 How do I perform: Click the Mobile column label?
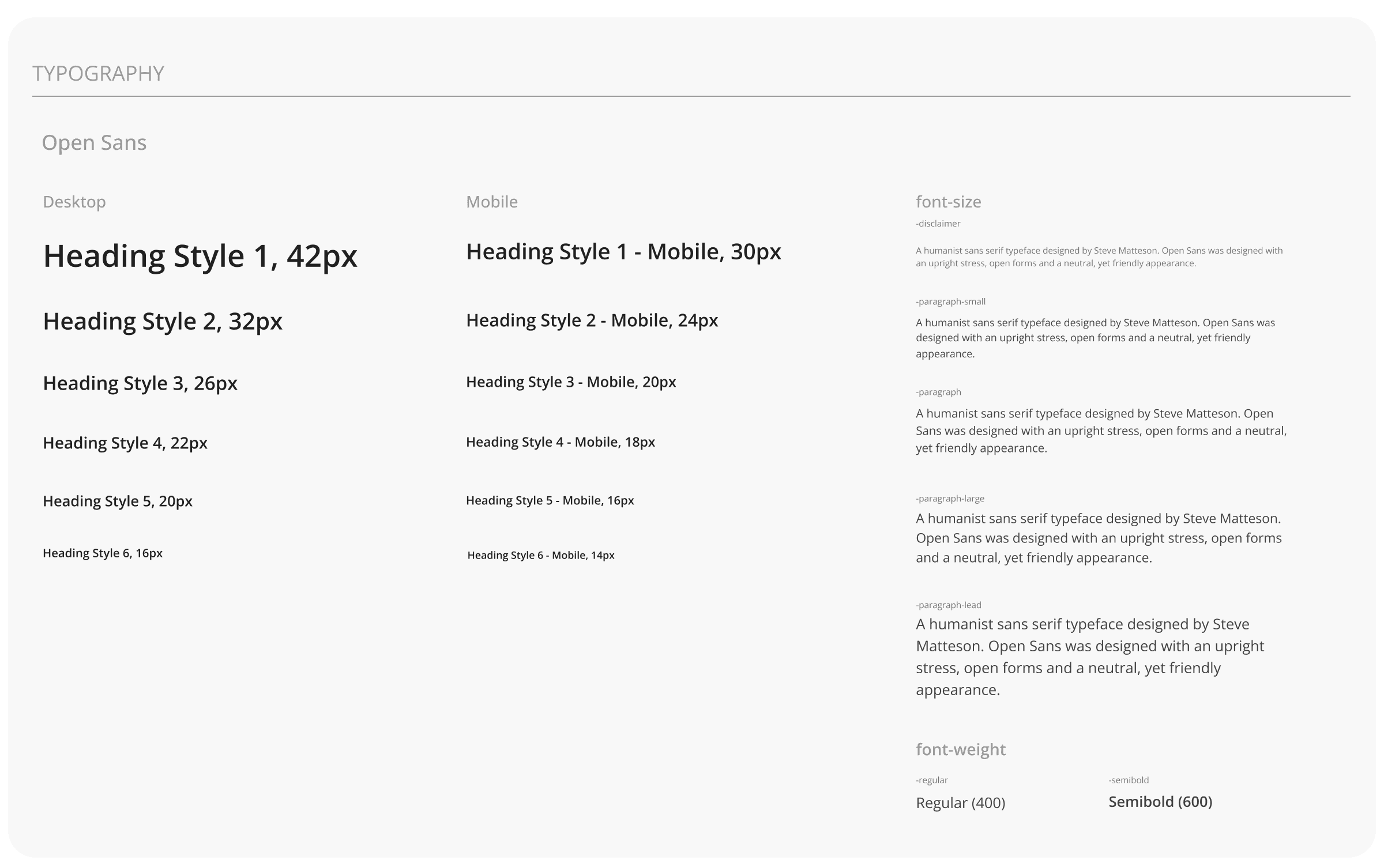tap(492, 202)
